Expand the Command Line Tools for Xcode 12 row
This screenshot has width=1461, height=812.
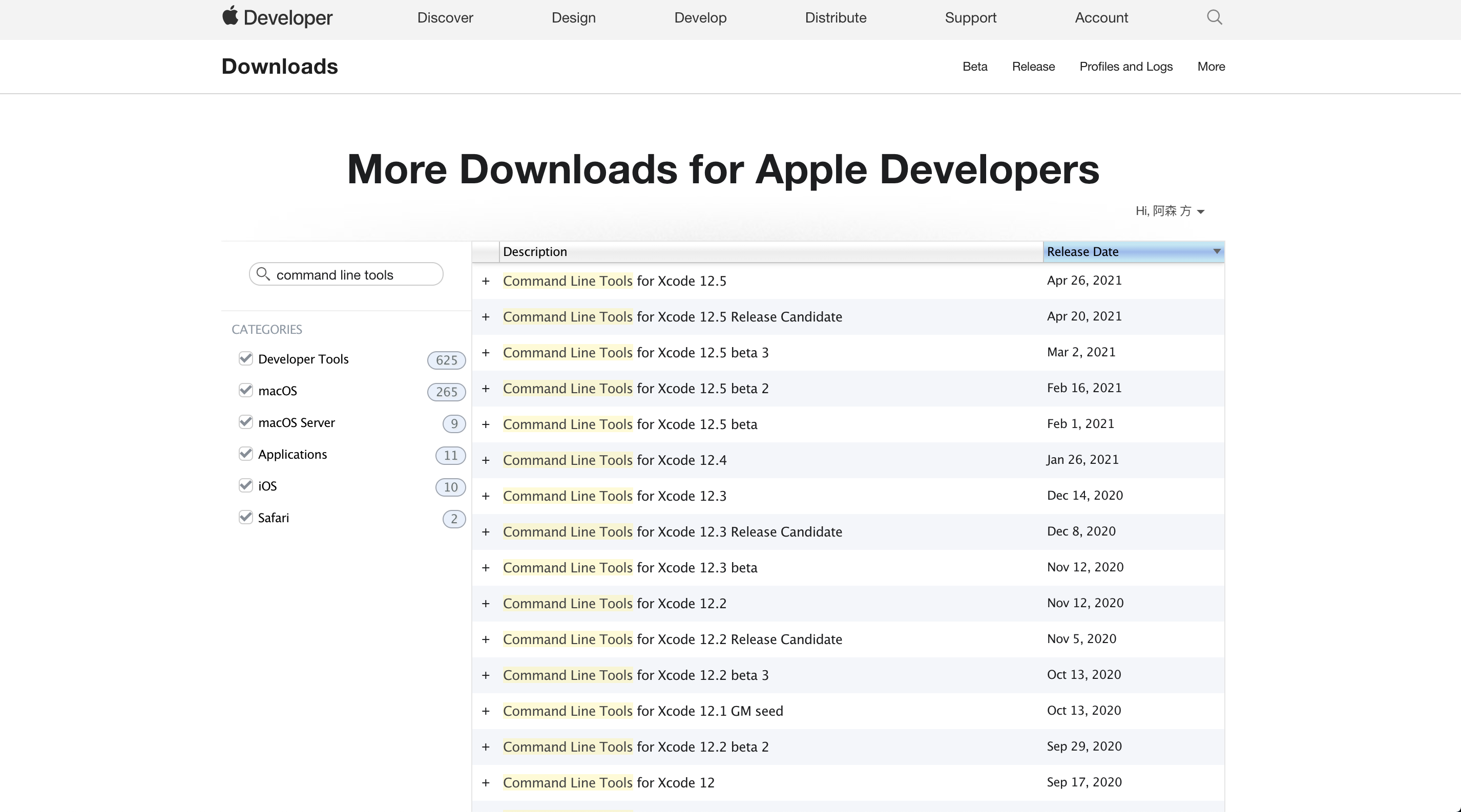(486, 782)
